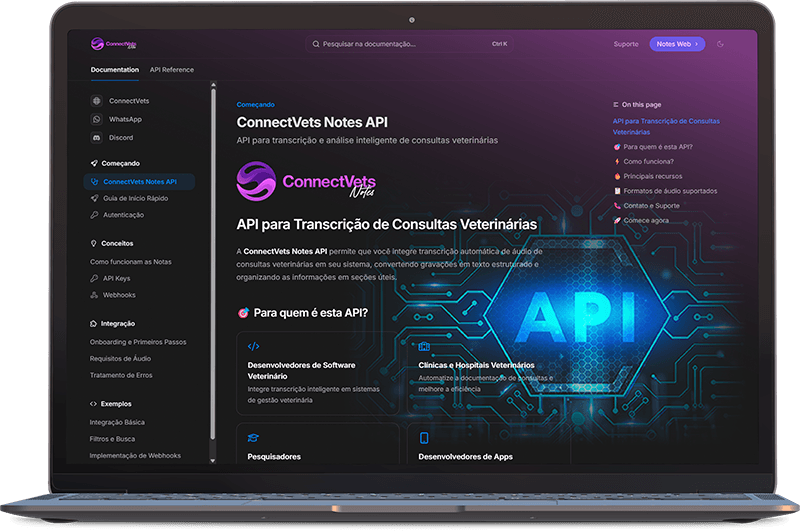
Task: Click the hospital icon in clinics card
Action: [424, 347]
